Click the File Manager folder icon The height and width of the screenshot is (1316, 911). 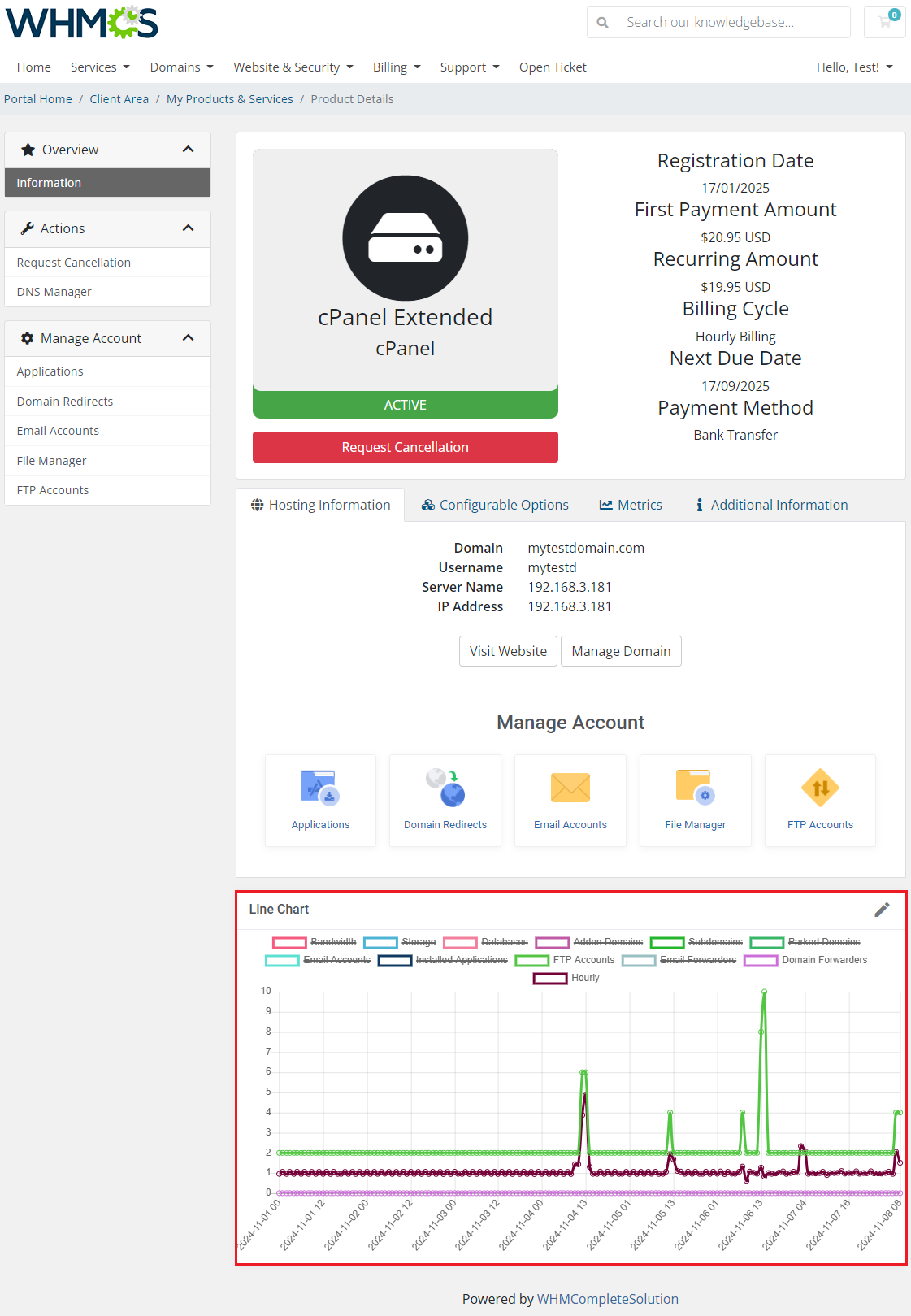(696, 787)
